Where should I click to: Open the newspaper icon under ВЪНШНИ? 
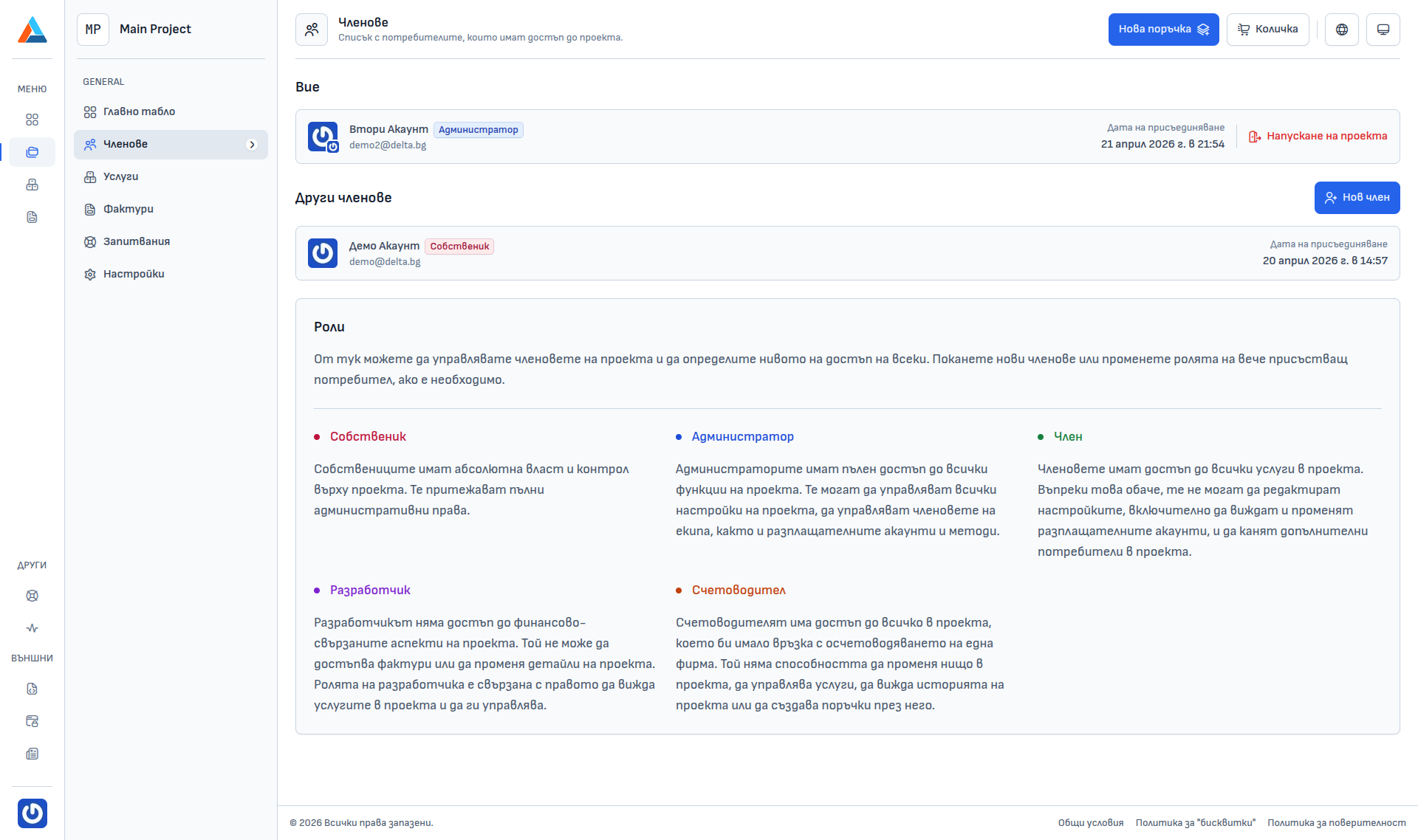pyautogui.click(x=32, y=754)
